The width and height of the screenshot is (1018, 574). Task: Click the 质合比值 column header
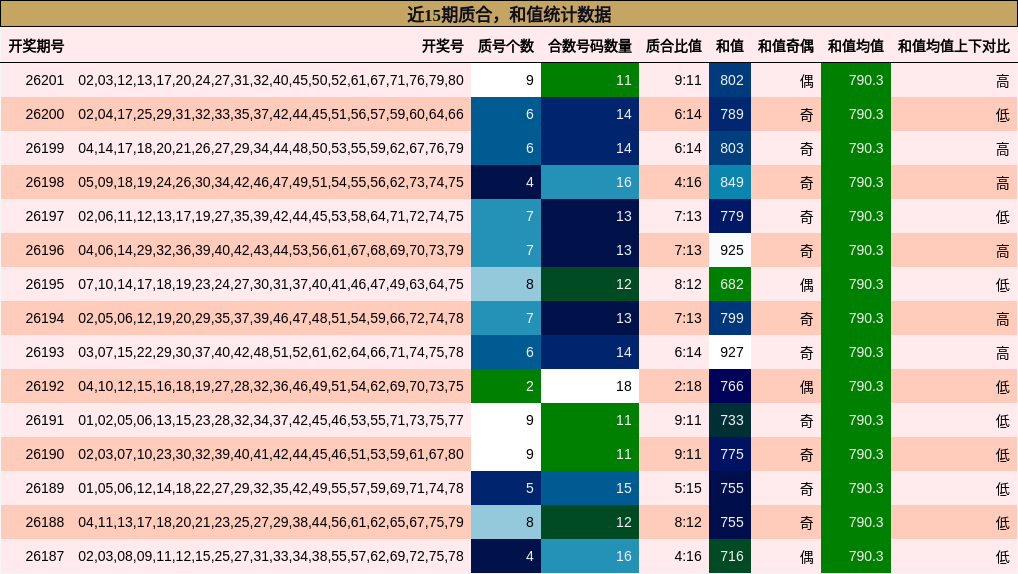pos(674,46)
